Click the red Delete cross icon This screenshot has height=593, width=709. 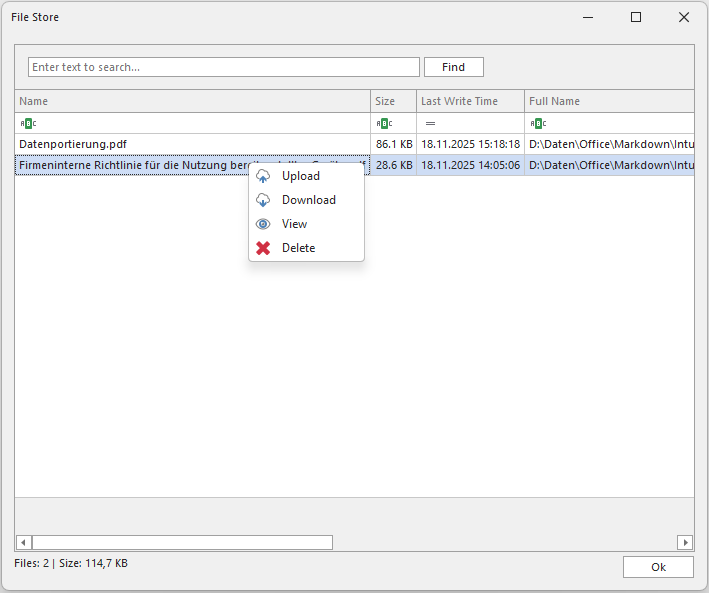(263, 248)
